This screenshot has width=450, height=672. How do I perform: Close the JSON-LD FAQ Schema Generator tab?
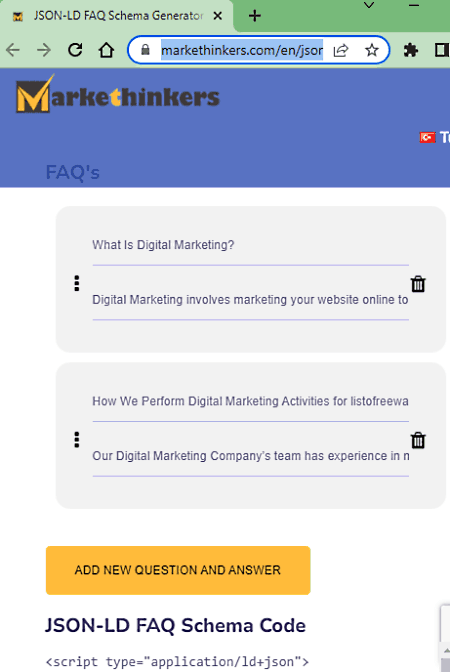pos(218,16)
